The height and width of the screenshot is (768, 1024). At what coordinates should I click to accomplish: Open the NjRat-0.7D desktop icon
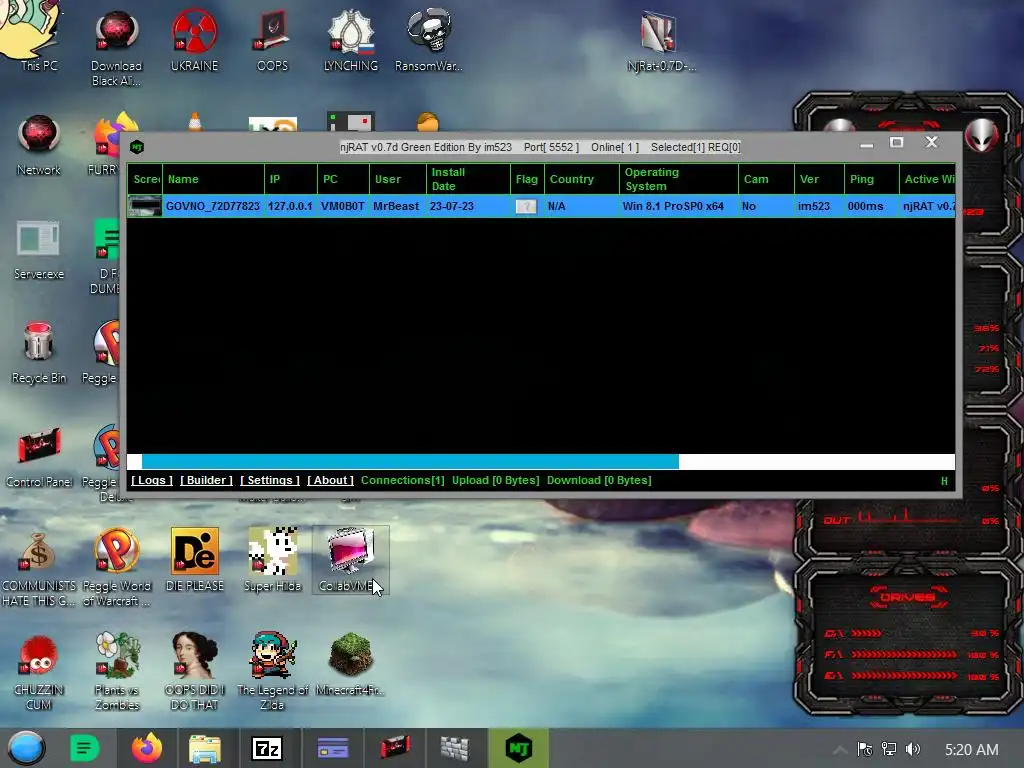pos(661,39)
